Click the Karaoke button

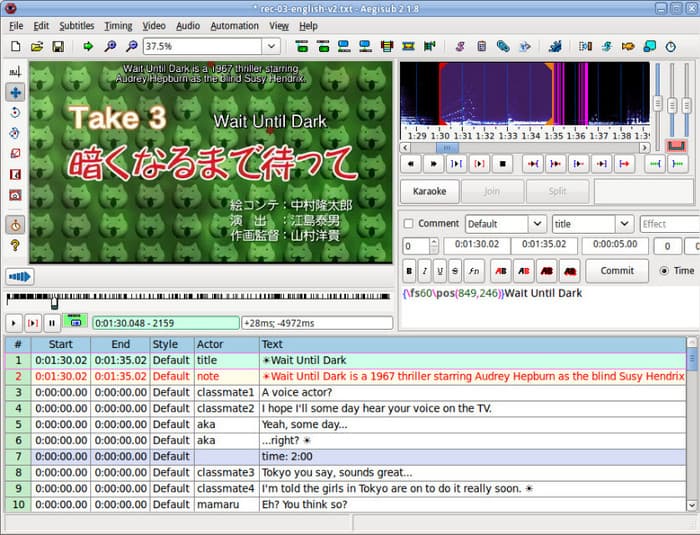(x=429, y=191)
